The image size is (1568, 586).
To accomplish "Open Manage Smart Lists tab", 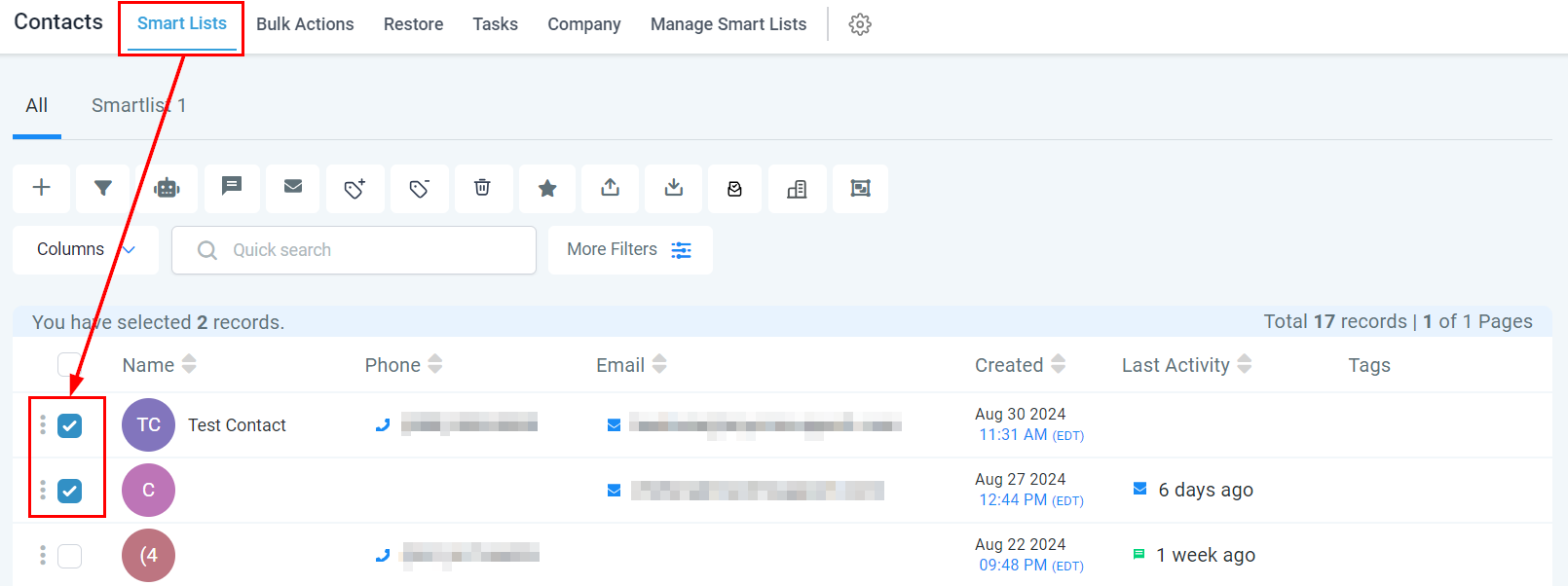I will point(728,24).
